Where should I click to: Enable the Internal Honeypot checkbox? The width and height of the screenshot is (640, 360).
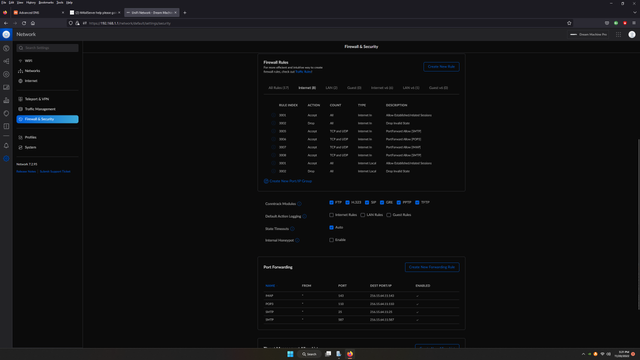(x=331, y=240)
